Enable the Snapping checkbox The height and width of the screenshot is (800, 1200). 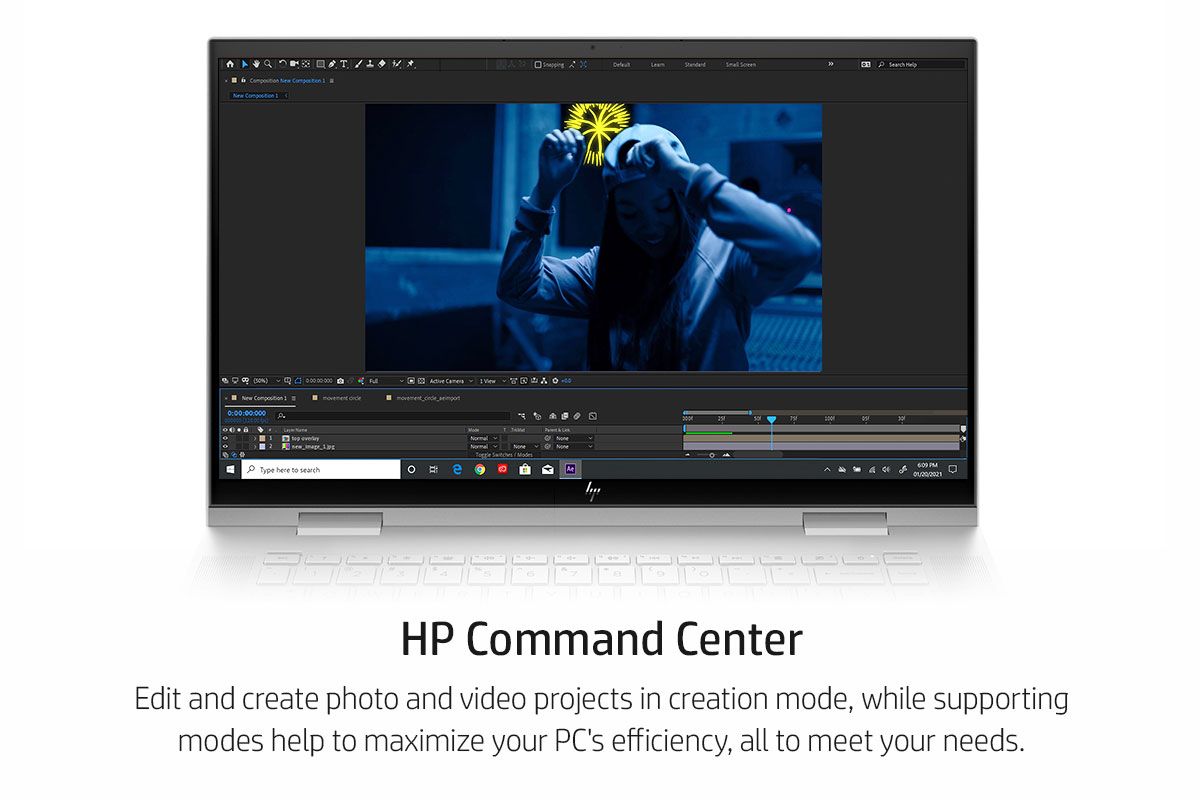pyautogui.click(x=538, y=64)
